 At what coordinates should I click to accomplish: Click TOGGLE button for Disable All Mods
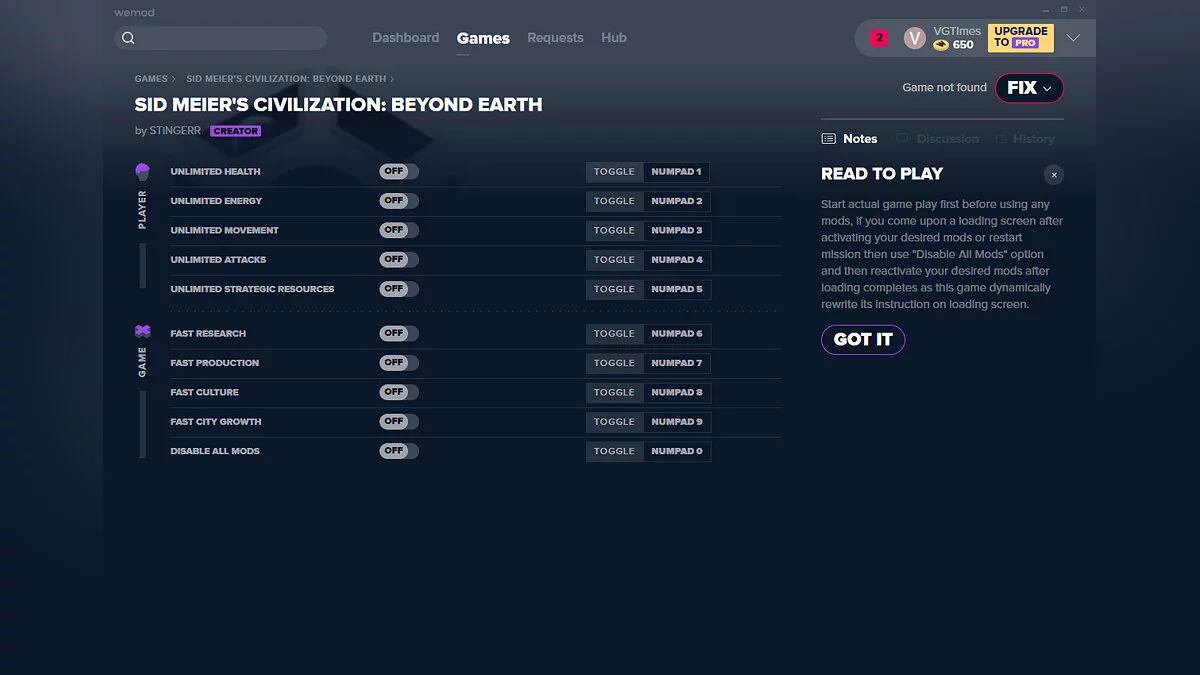[614, 451]
